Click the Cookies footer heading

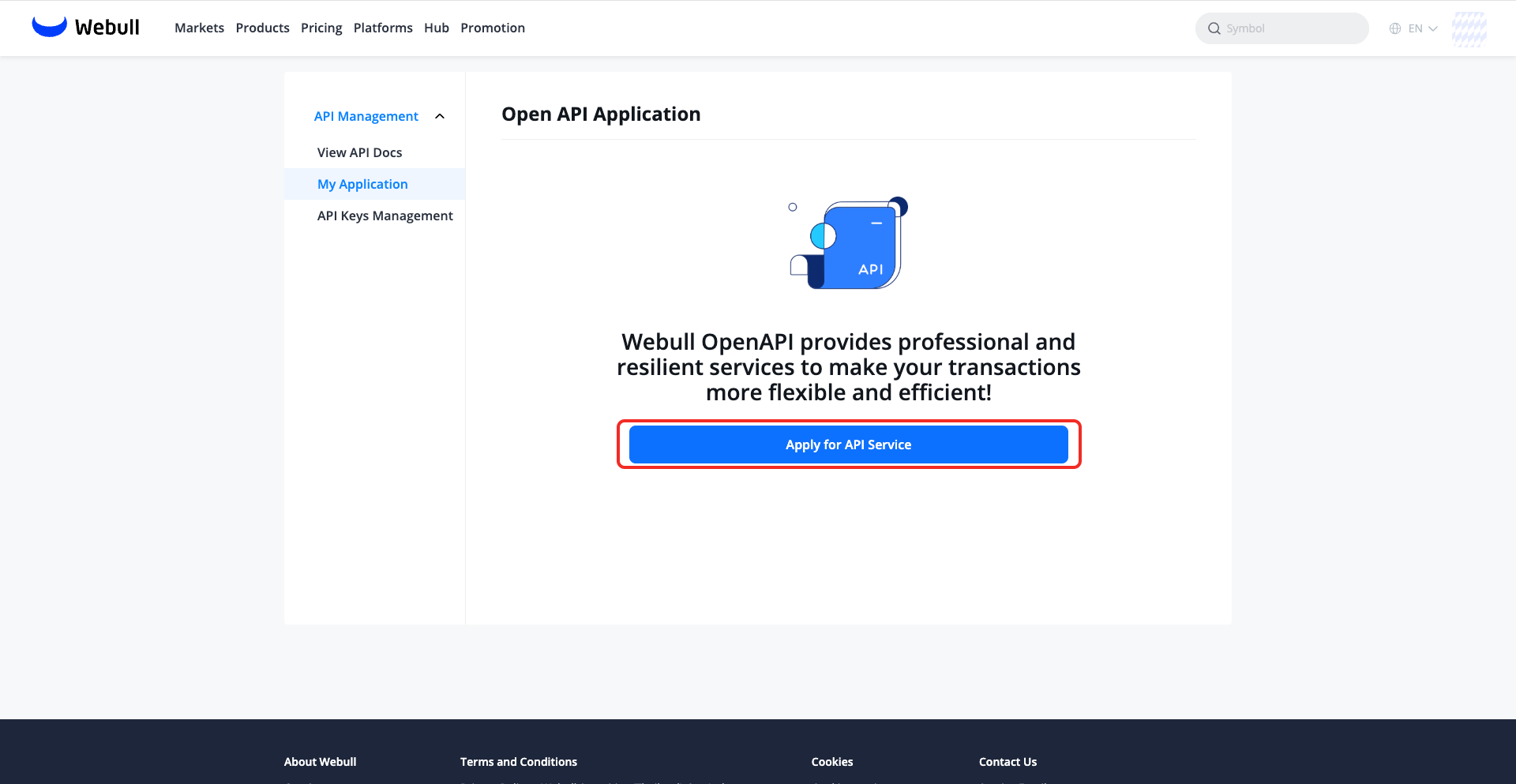[x=832, y=762]
